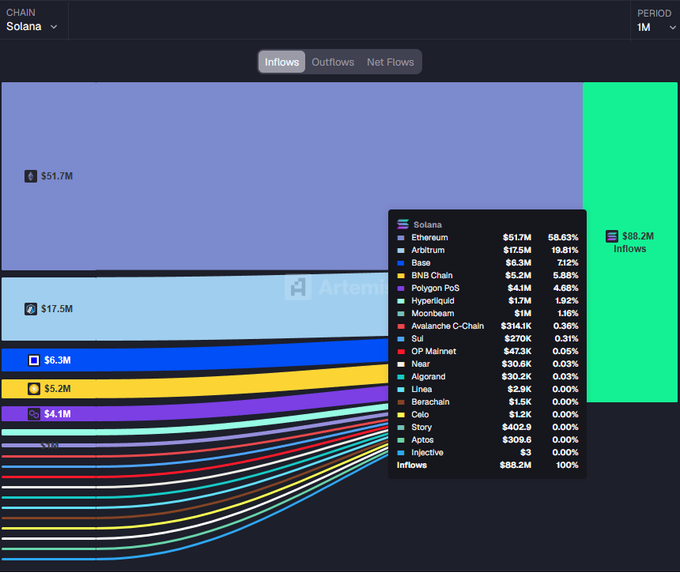Screen dimensions: 680x573
Task: Click BNB Chain row text in tooltip
Action: 432,275
